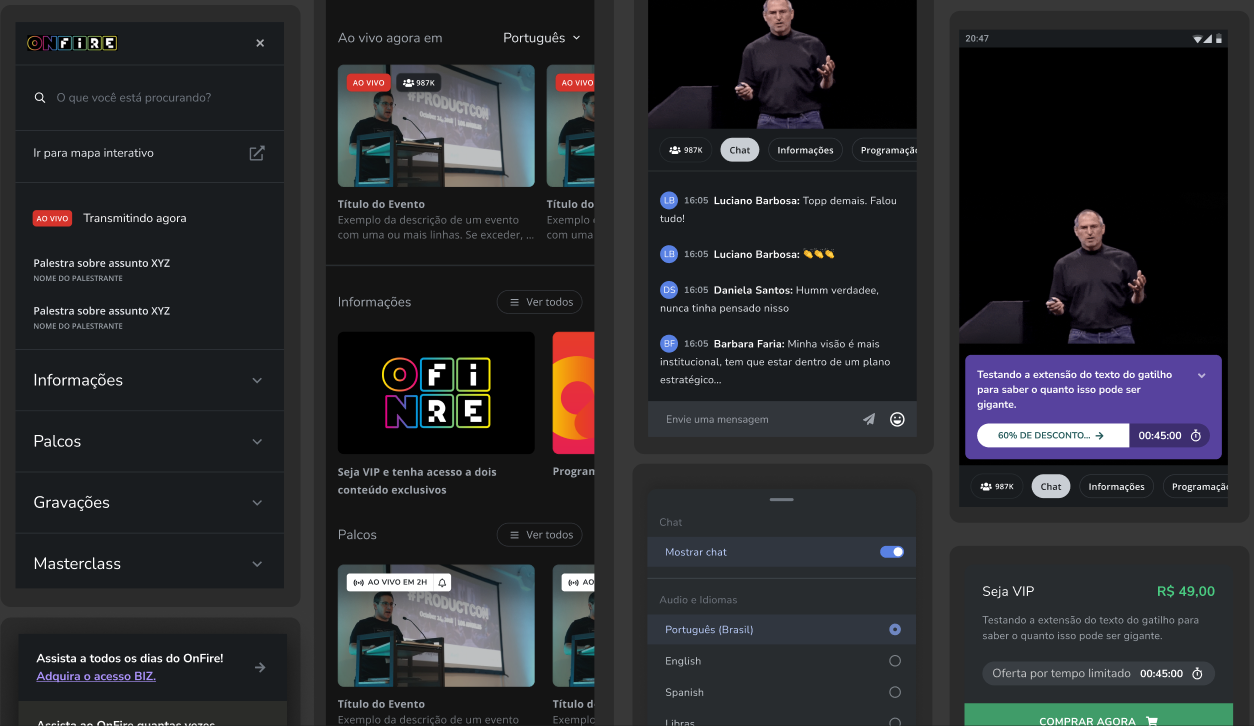Expand the Informações menu section
Image resolution: width=1254 pixels, height=726 pixels.
coord(150,380)
